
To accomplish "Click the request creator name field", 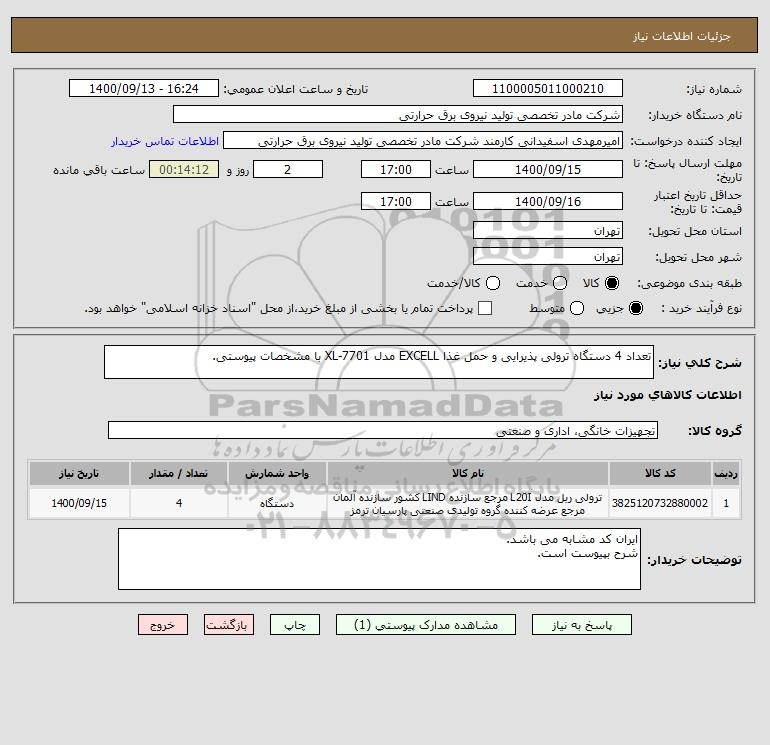I will 423,140.
